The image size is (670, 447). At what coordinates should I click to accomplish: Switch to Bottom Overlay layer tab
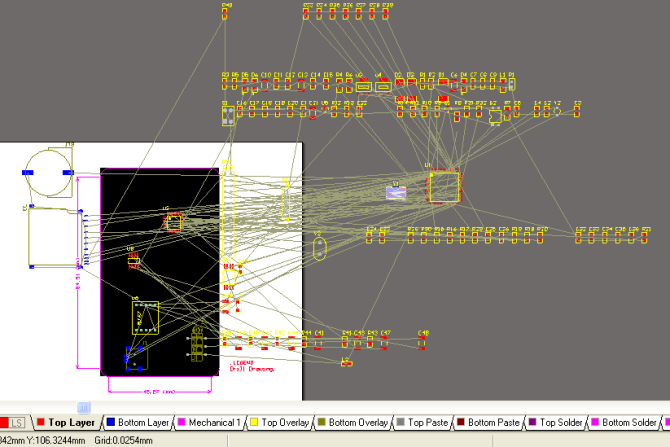(x=358, y=423)
